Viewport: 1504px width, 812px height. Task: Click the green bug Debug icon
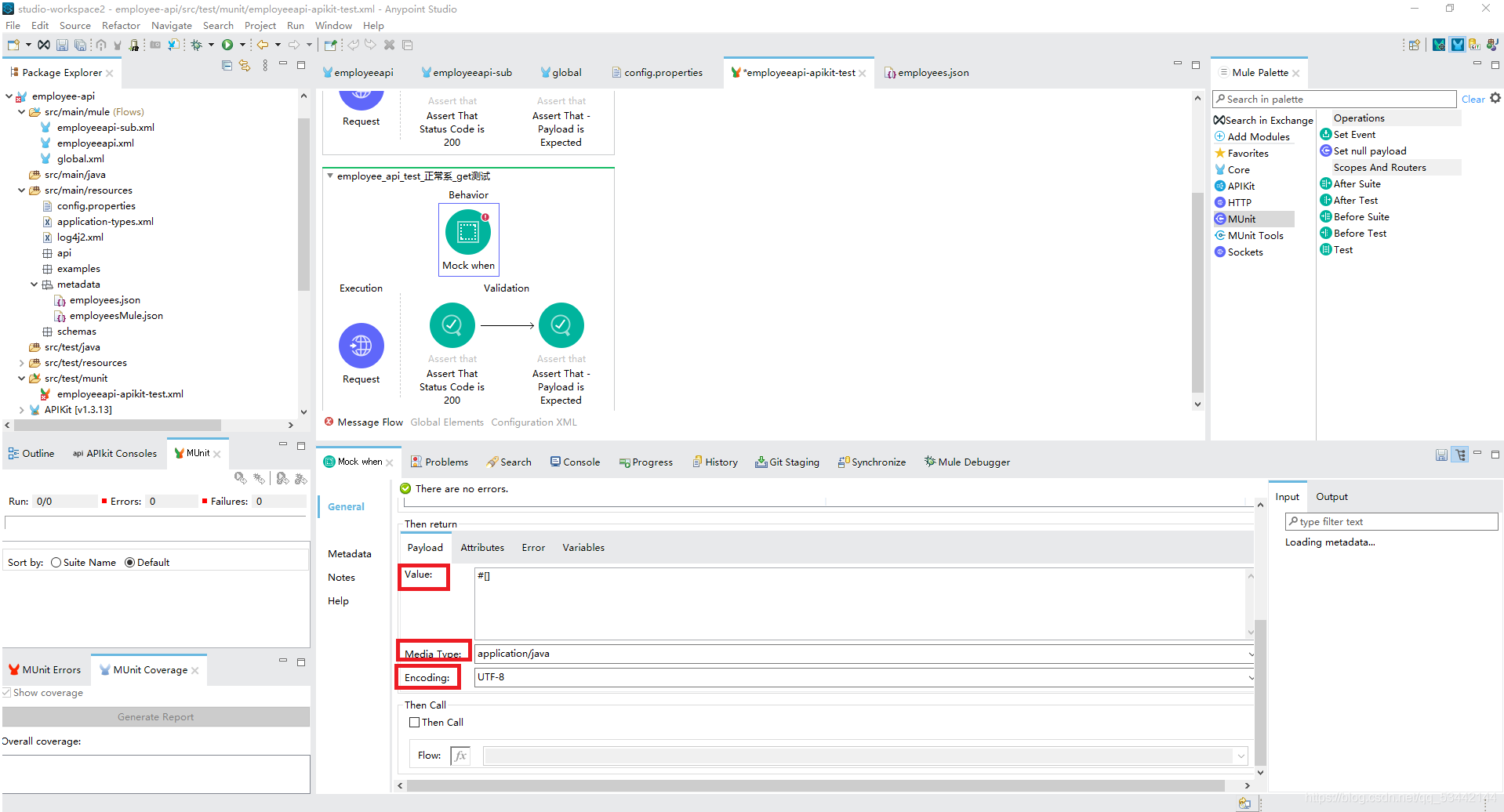pos(197,45)
